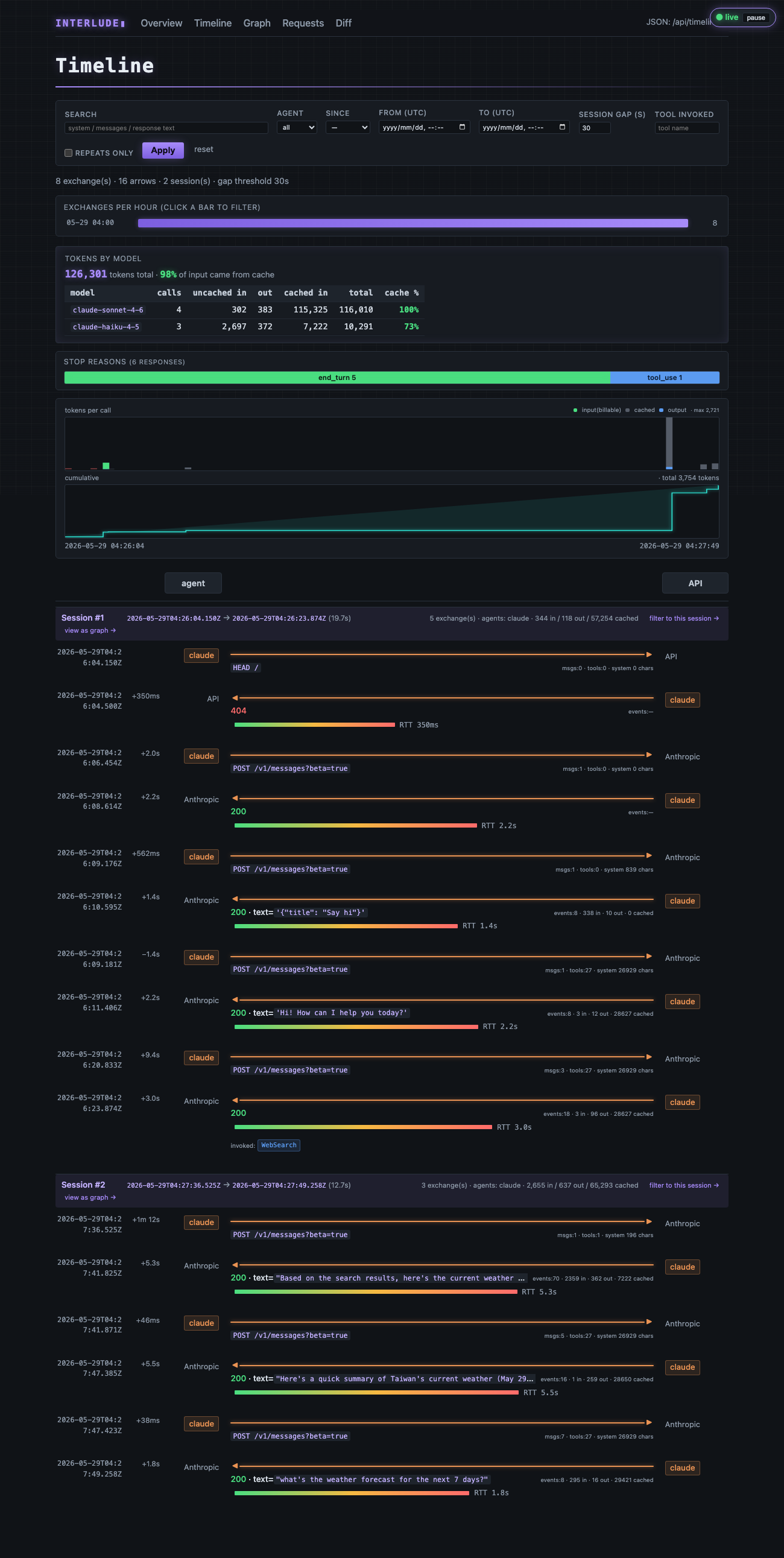Viewport: 784px width, 1558px height.
Task: Open calendar picker icon in From field
Action: pos(462,127)
